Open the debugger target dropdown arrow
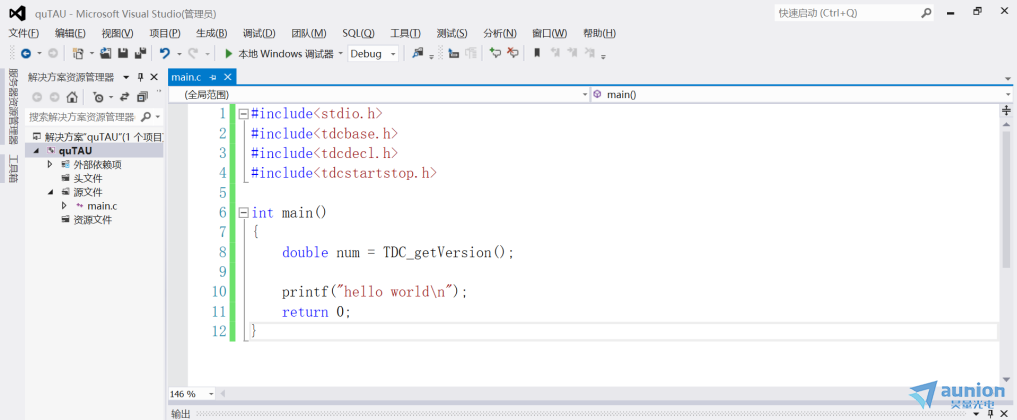1017x420 pixels. pyautogui.click(x=341, y=54)
